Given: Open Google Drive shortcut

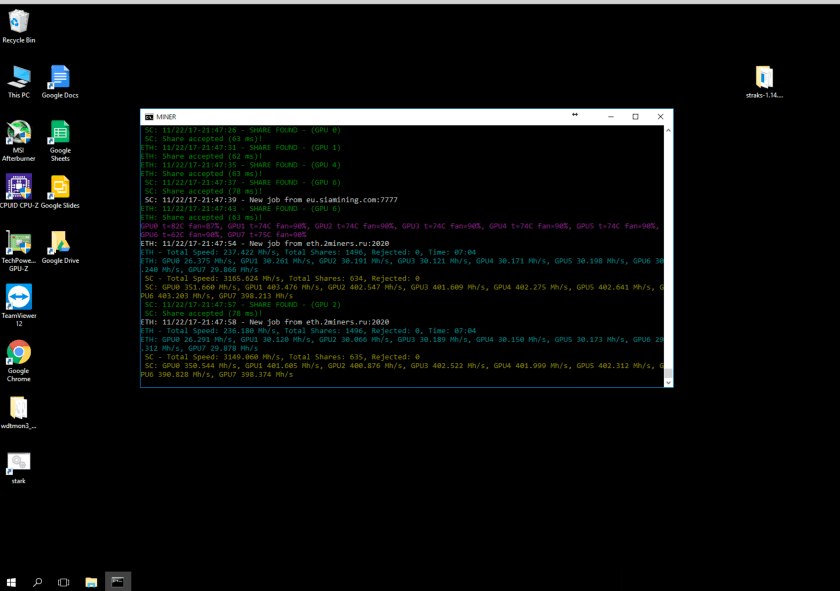Looking at the screenshot, I should coord(60,243).
